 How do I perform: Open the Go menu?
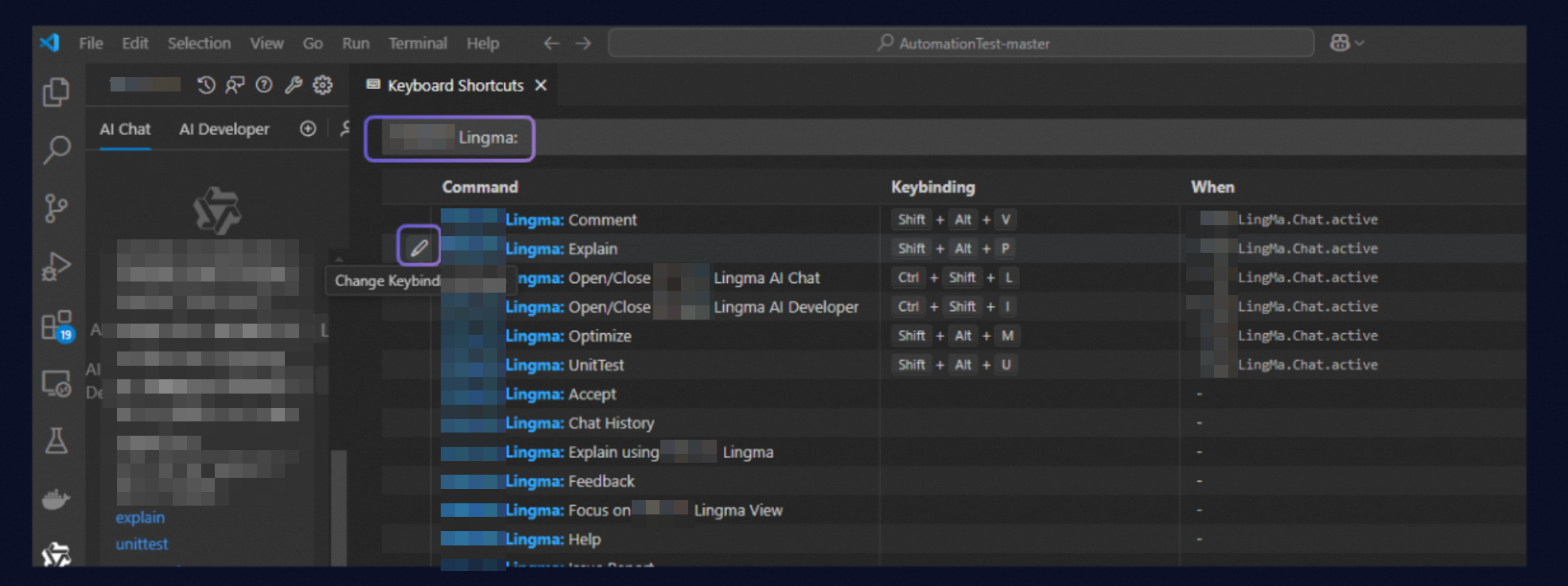tap(313, 44)
